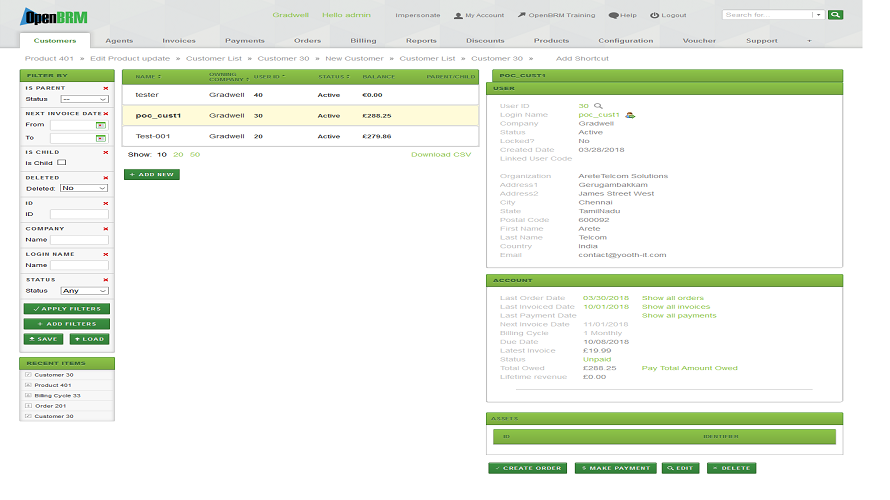This screenshot has height=500, width=890.
Task: Click Apply Filters button
Action: point(67,309)
